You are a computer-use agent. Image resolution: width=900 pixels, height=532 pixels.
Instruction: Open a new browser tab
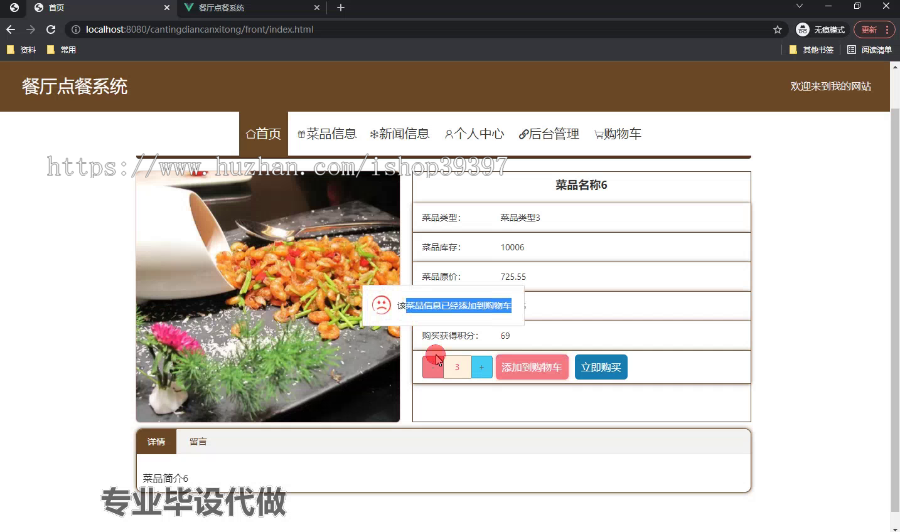point(340,7)
